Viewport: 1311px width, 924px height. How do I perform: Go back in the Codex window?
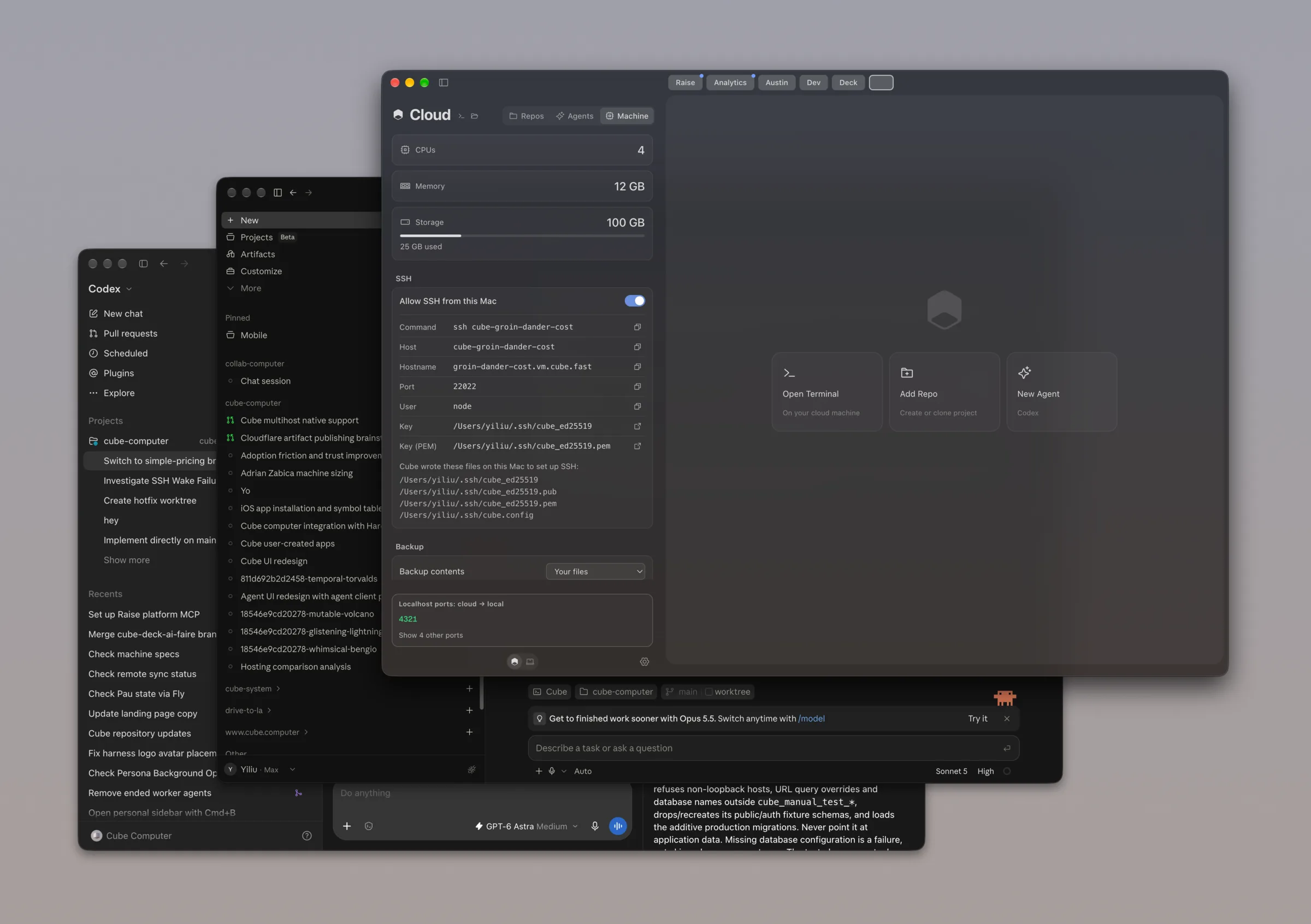[x=164, y=264]
